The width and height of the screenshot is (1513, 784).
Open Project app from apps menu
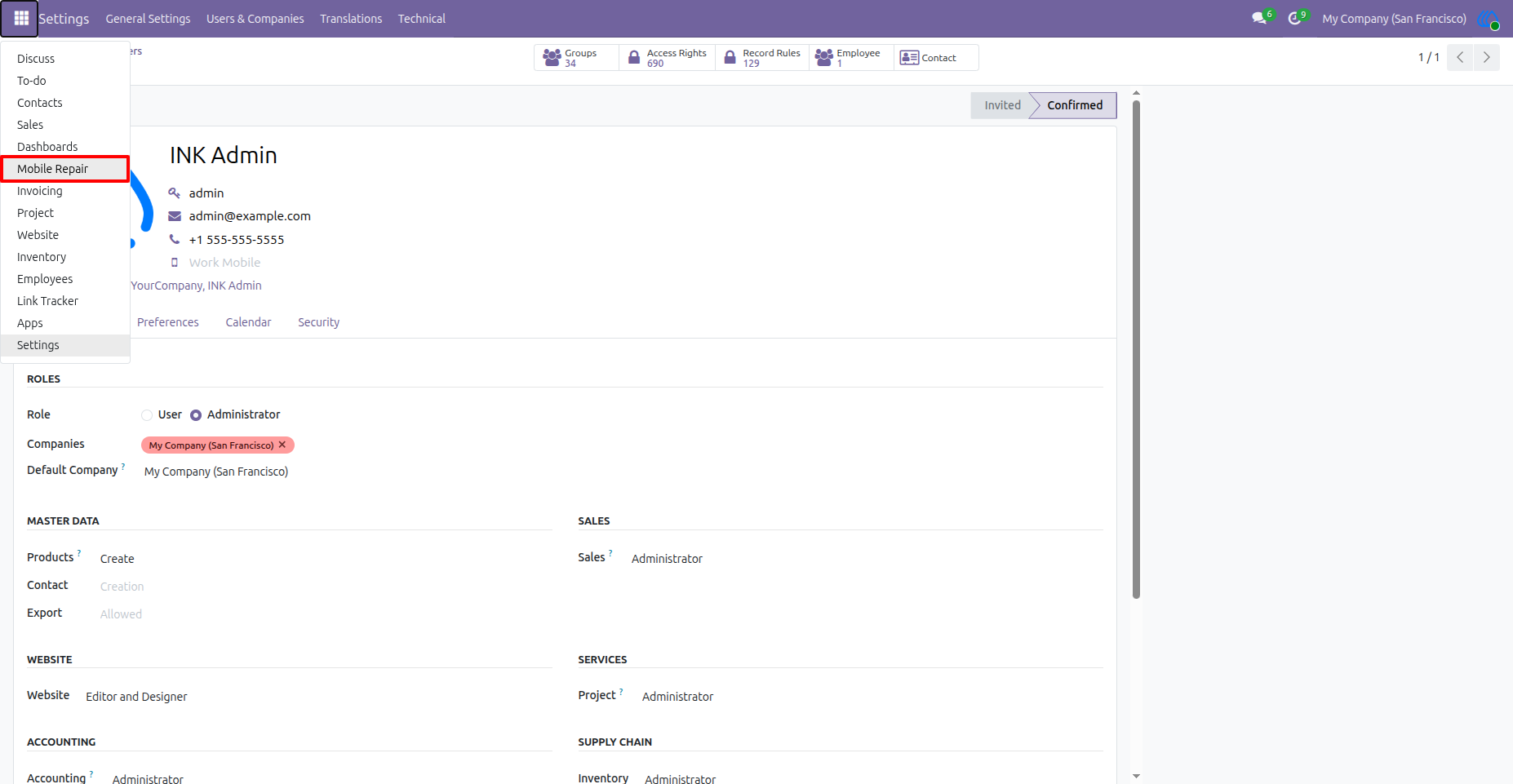point(65,213)
